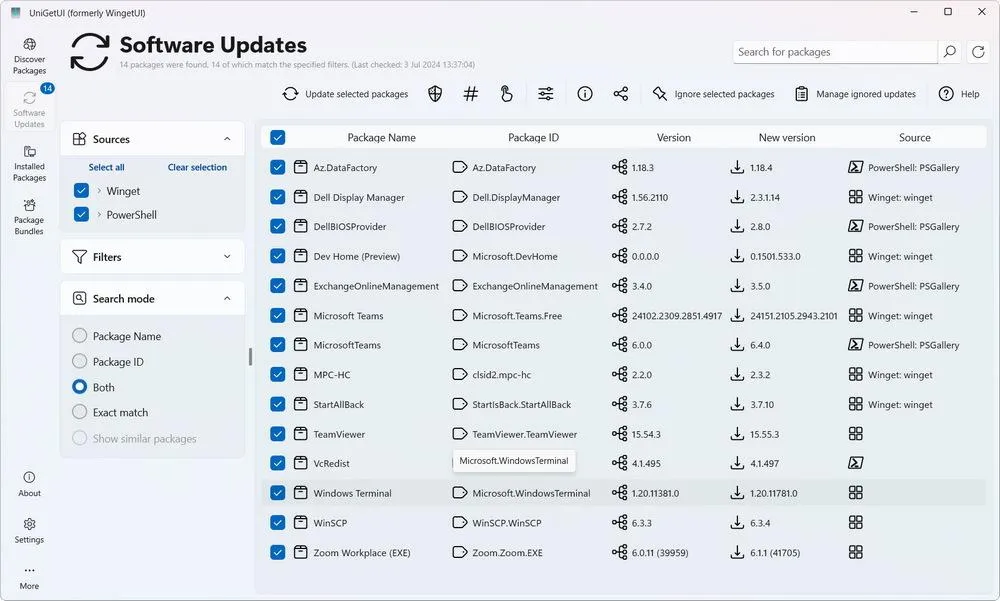Click the sidebar splitter handle

point(250,357)
